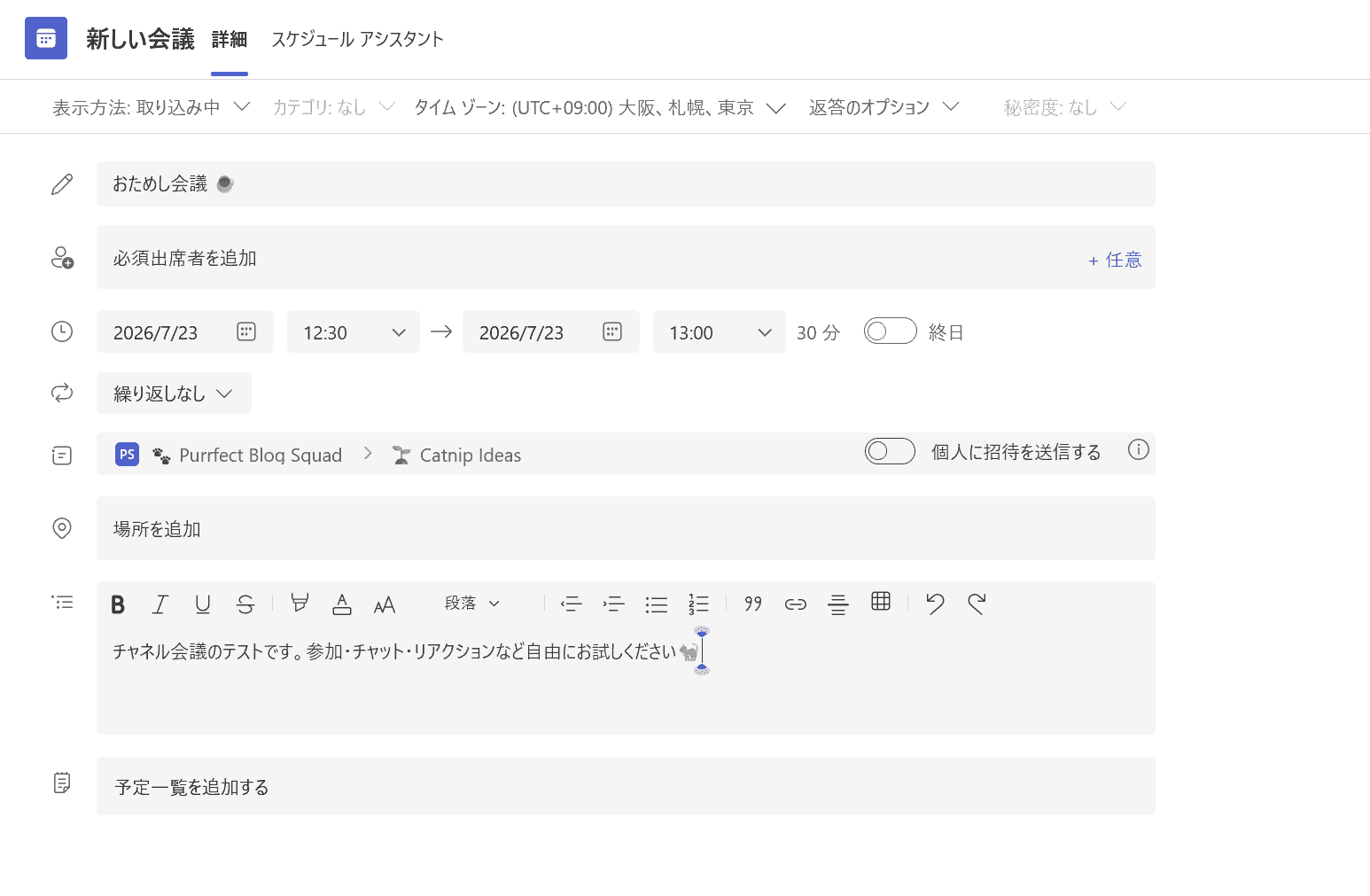Open font color tool
The height and width of the screenshot is (896, 1370).
pos(342,604)
